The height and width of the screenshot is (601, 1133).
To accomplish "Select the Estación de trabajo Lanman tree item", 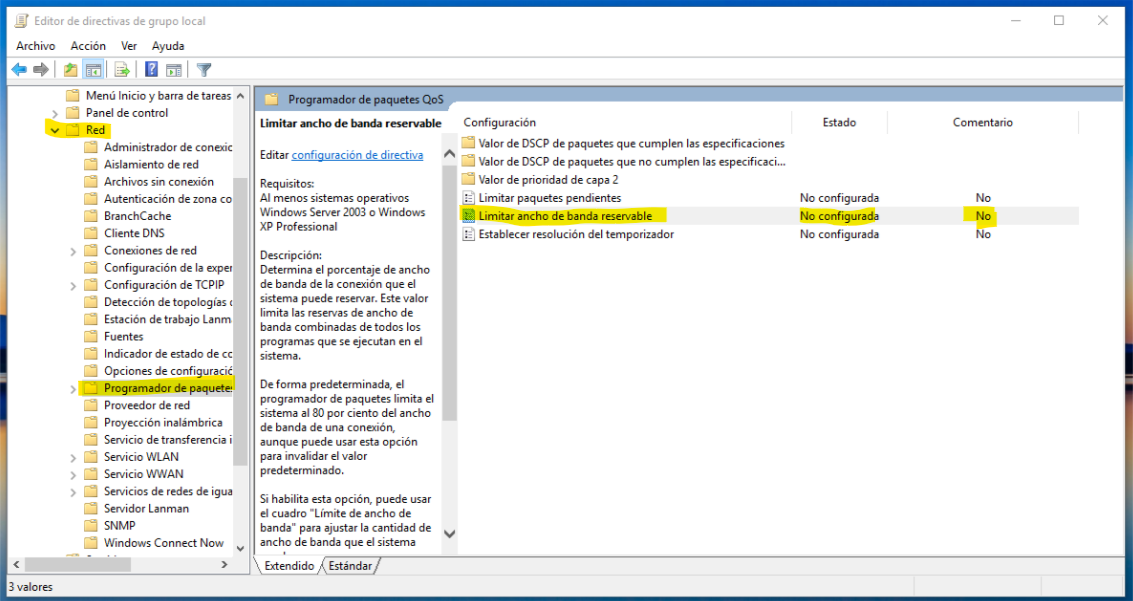I will point(168,319).
